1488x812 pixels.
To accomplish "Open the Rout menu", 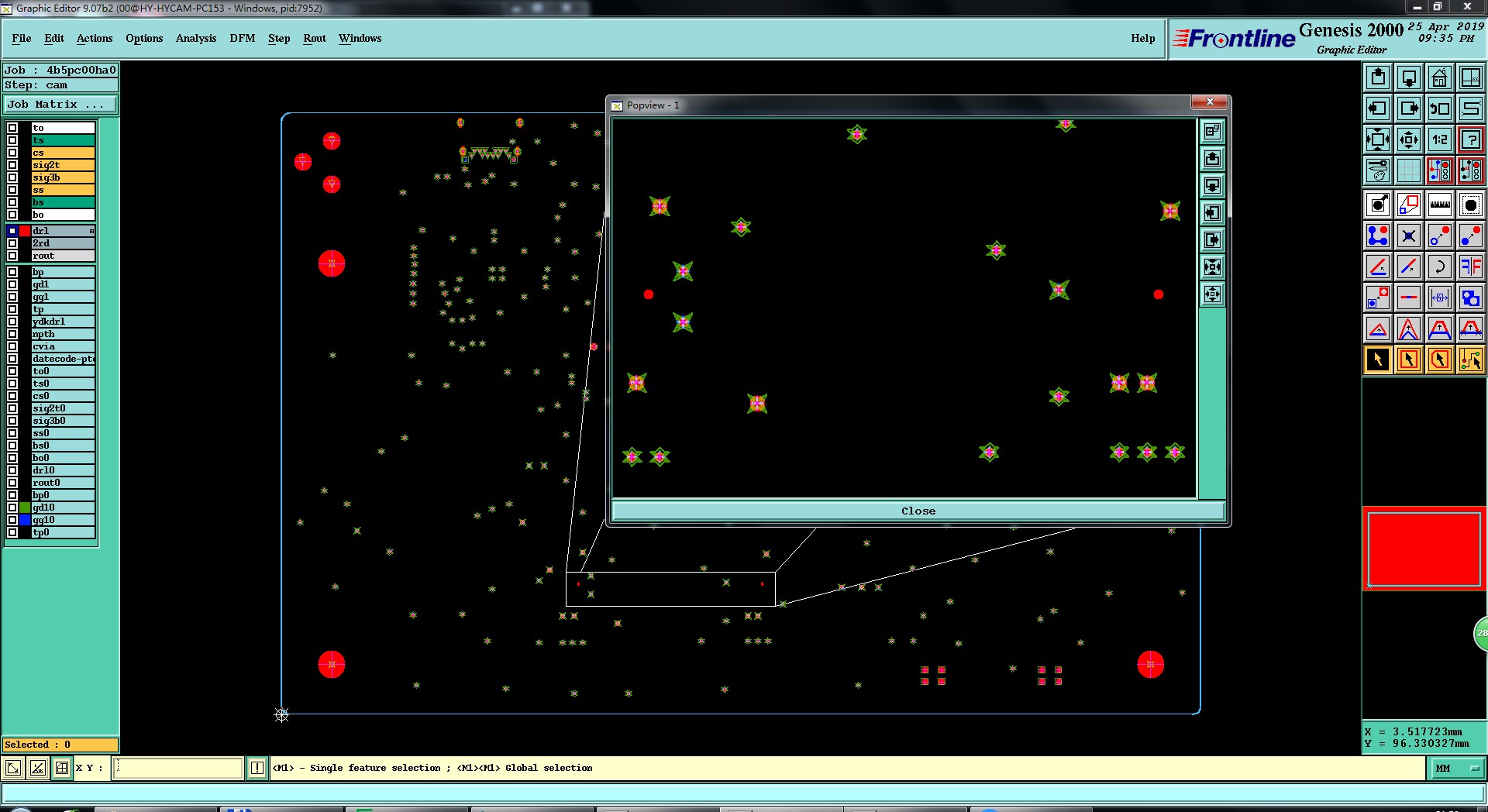I will pyautogui.click(x=315, y=38).
